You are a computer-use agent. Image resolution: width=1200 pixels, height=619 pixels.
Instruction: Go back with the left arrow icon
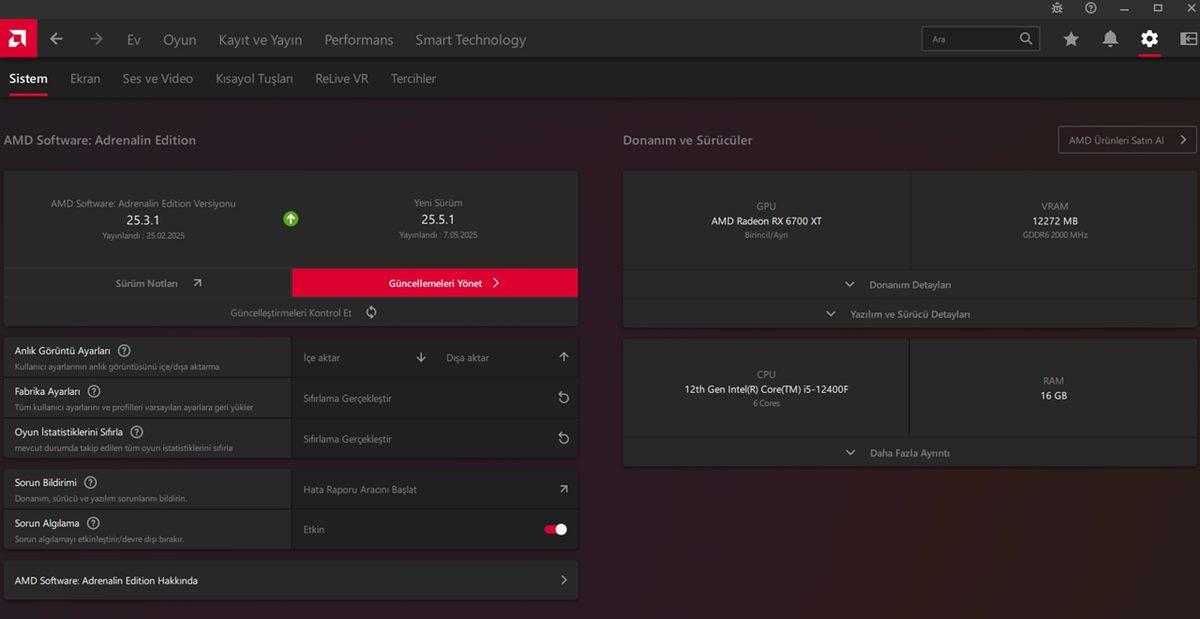pos(57,39)
